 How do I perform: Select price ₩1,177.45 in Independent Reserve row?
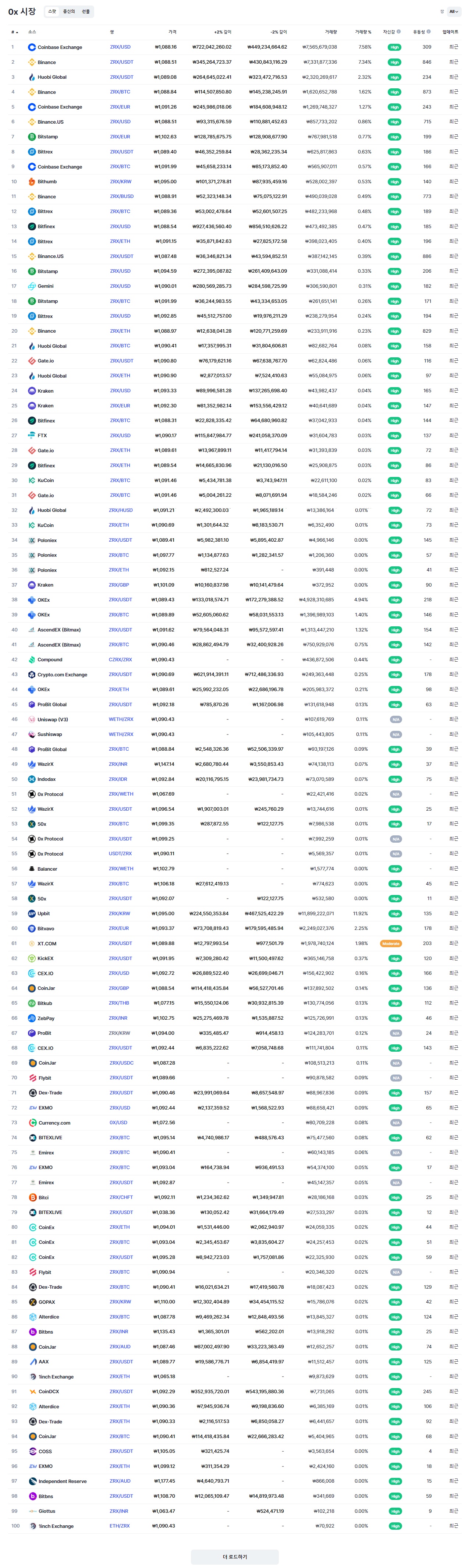[164, 1481]
